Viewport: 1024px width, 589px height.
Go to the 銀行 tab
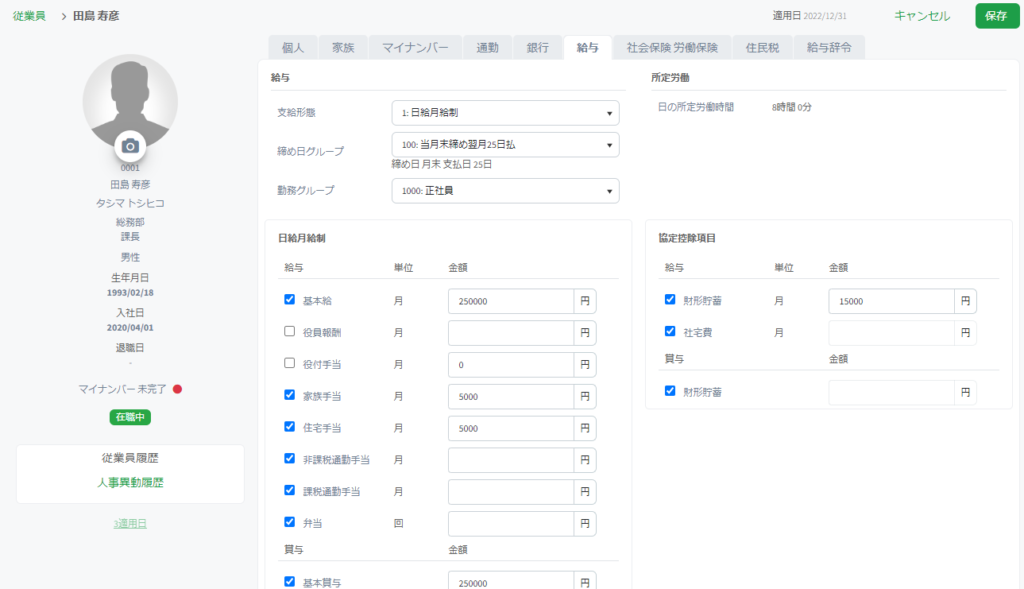537,48
